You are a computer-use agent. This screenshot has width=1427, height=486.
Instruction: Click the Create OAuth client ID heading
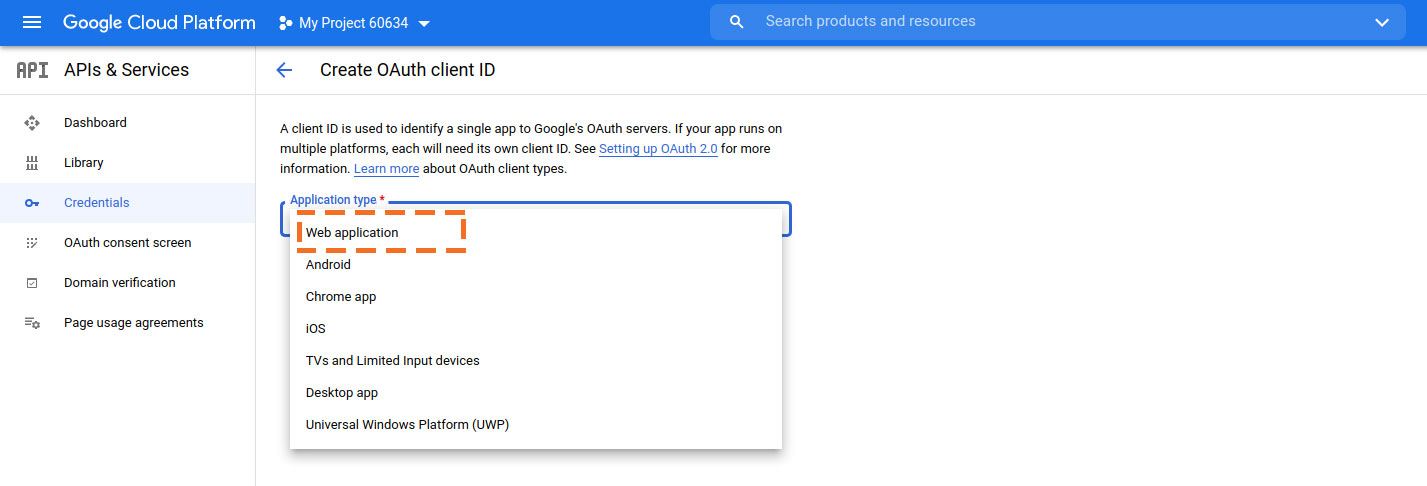[407, 70]
